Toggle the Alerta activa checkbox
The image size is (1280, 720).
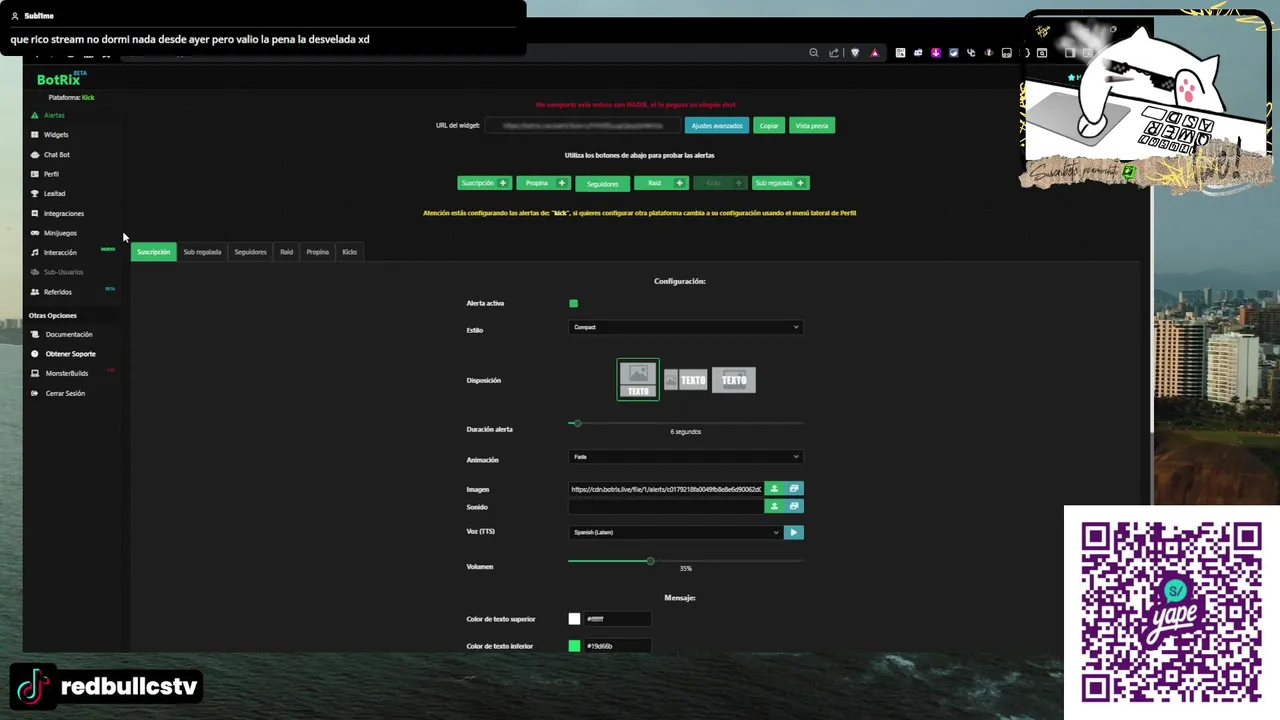tap(573, 303)
